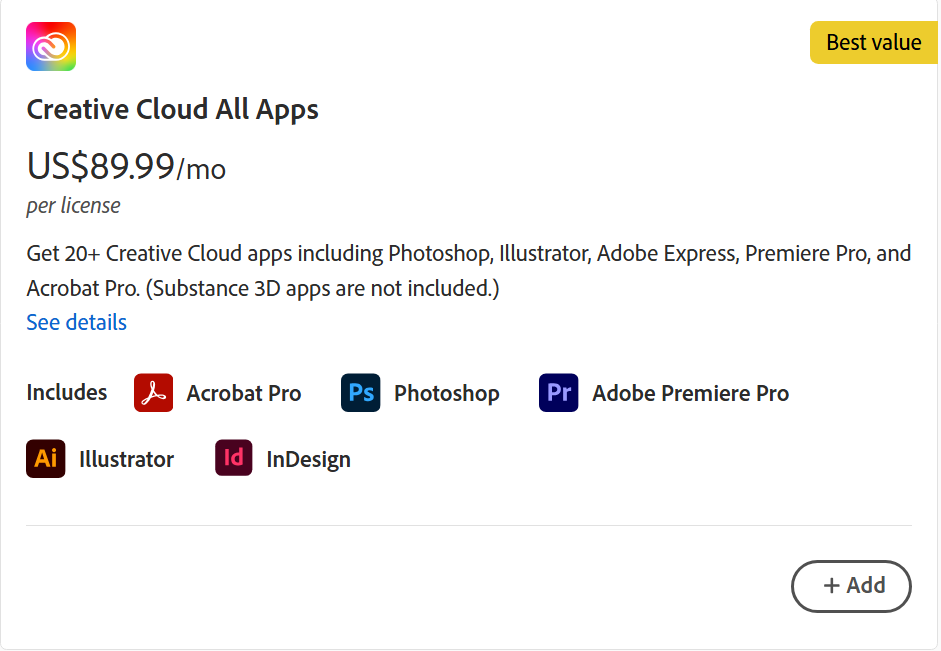Click the Creative Cloud rainbow logo icon
The width and height of the screenshot is (941, 651).
coord(51,46)
